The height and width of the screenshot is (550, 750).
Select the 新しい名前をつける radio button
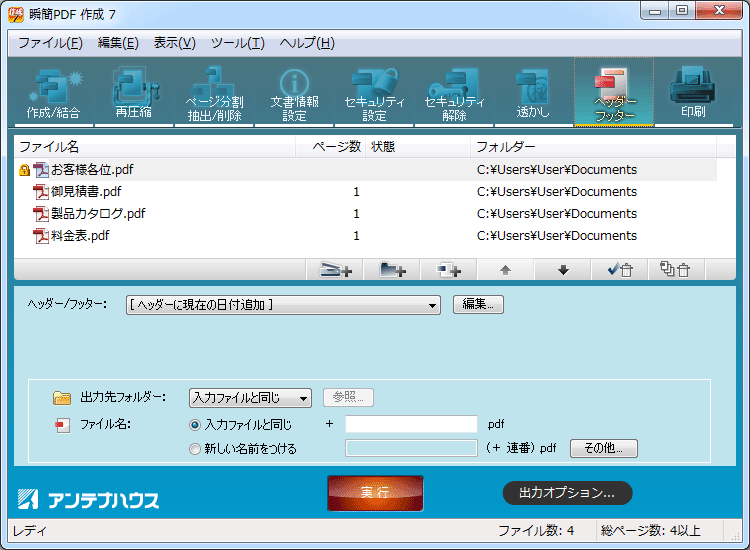[x=195, y=449]
